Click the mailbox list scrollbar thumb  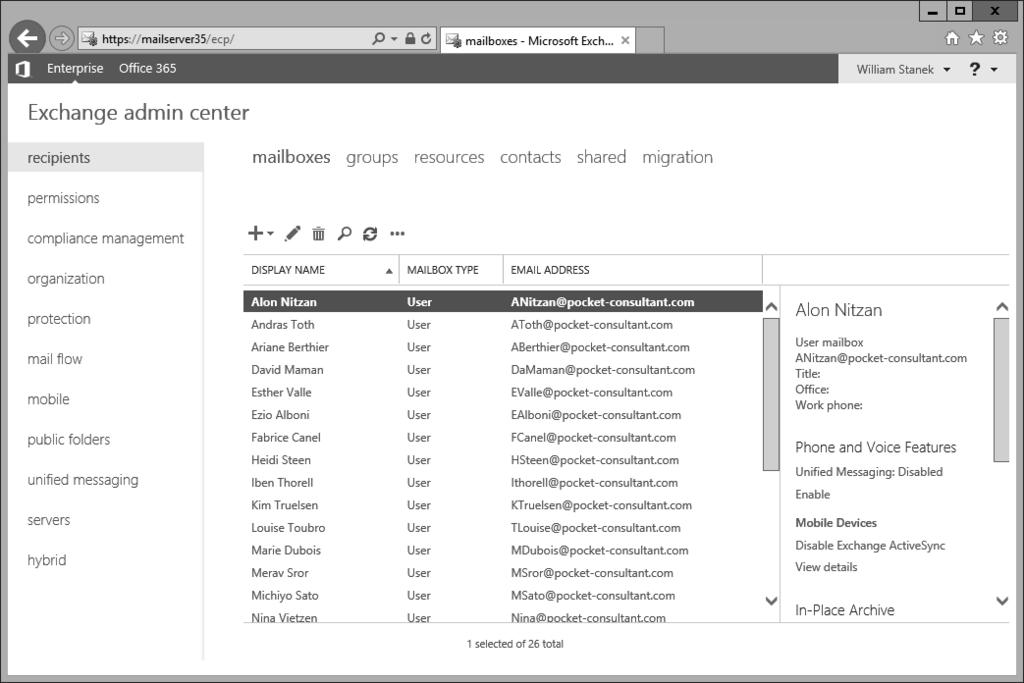[771, 394]
